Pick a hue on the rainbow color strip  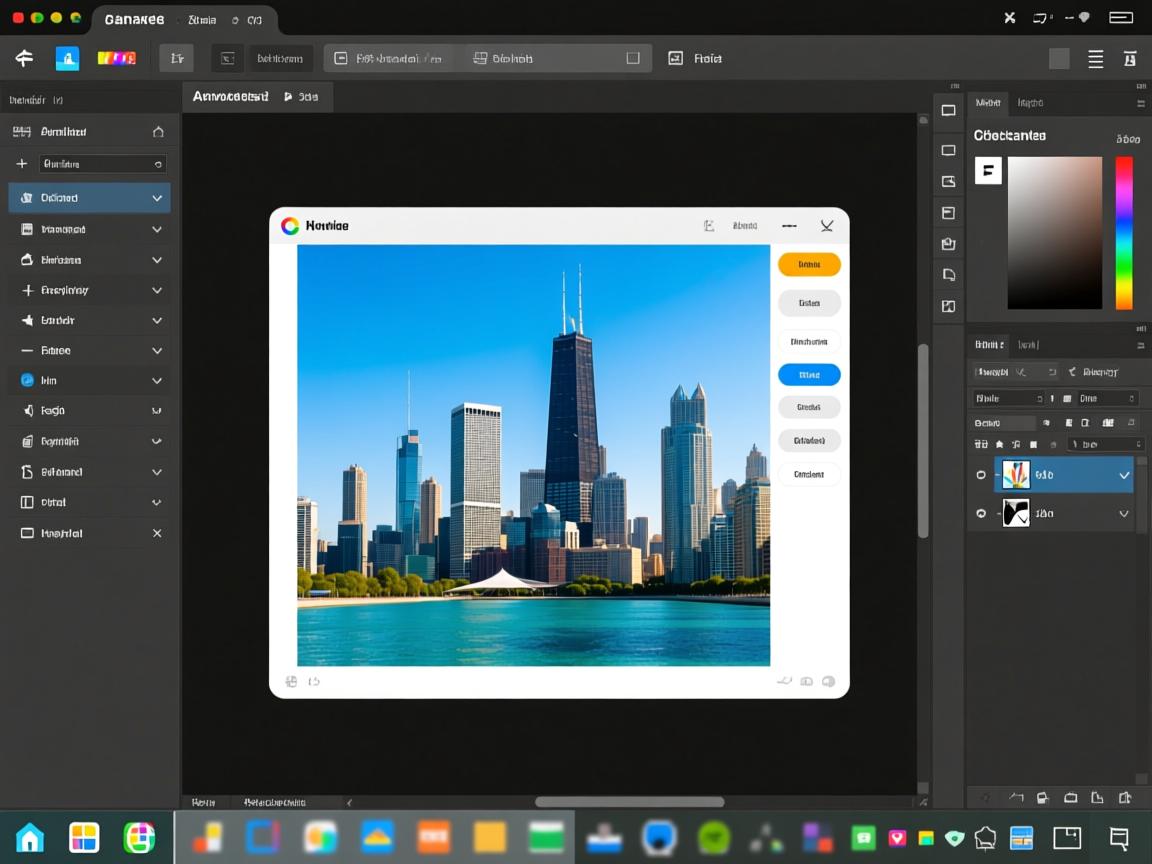pyautogui.click(x=1124, y=232)
